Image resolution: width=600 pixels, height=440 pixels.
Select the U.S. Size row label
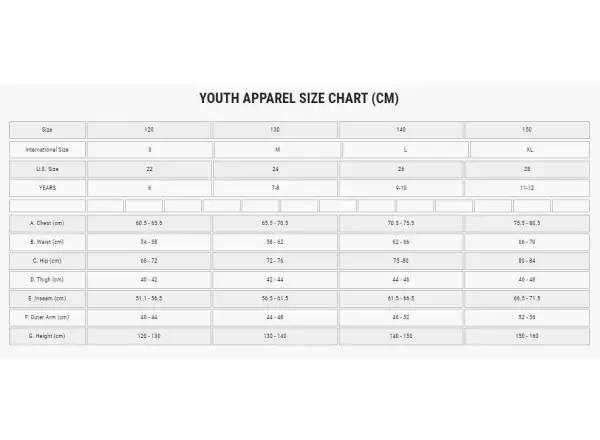click(x=47, y=169)
